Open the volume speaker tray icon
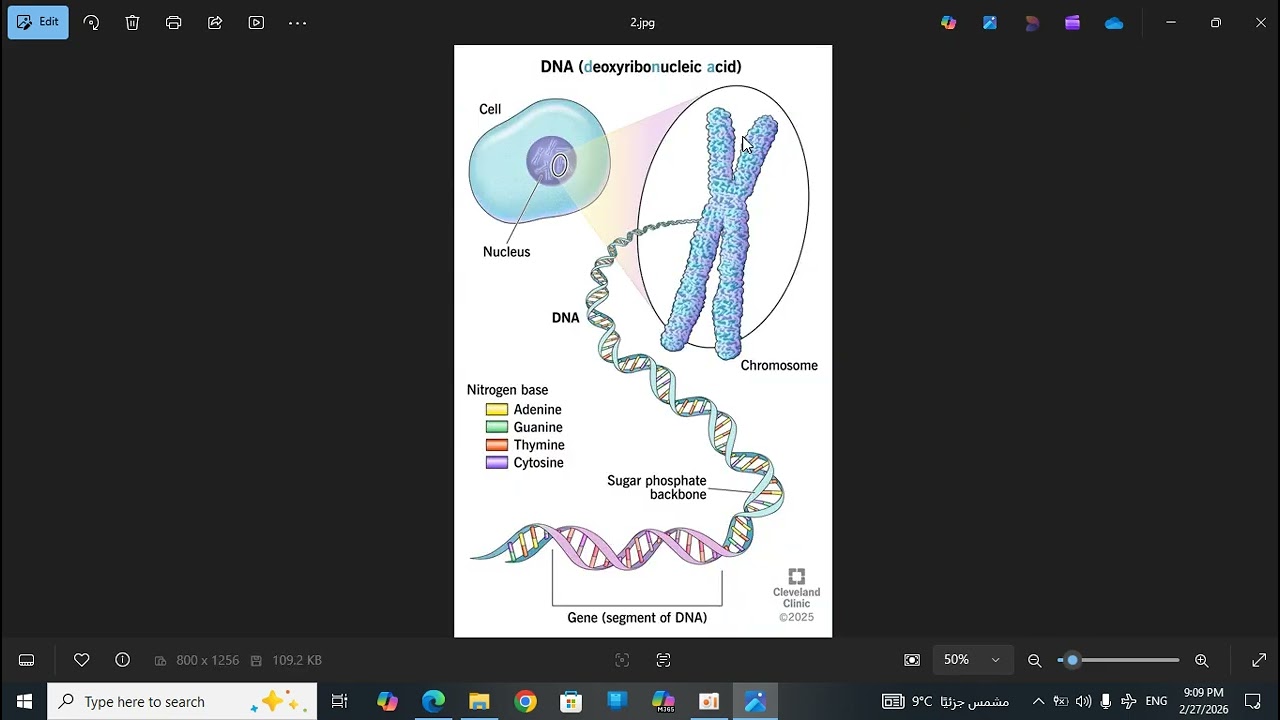This screenshot has width=1280, height=720. pyautogui.click(x=1083, y=701)
